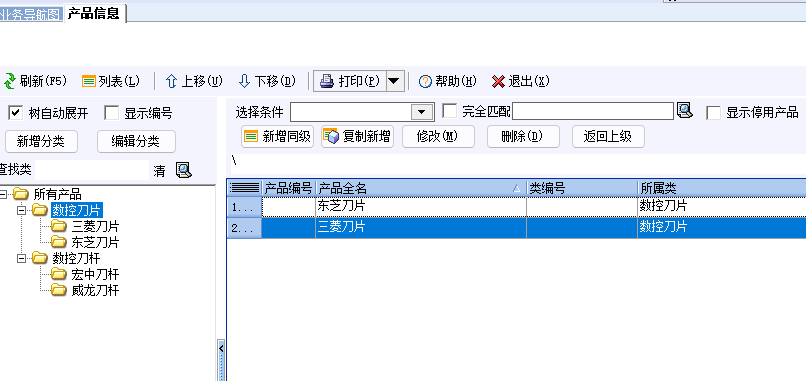Open the 列表(L) list view
Viewport: 806px width, 381px height.
tap(111, 81)
